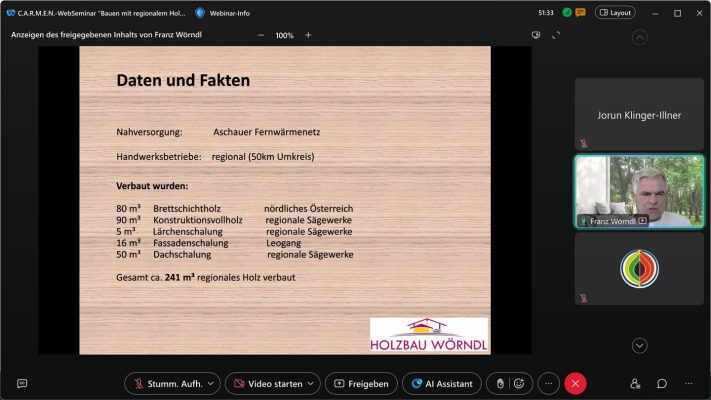Click the Freigeben share button
This screenshot has height=400, width=711.
pyautogui.click(x=361, y=384)
